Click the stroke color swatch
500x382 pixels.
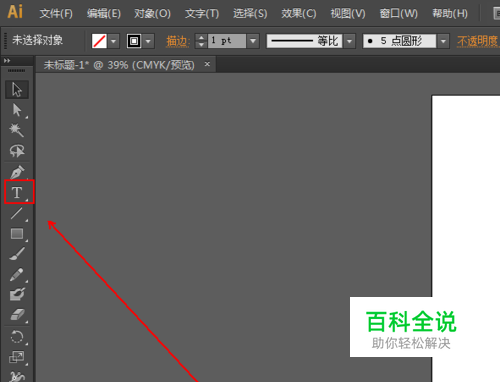[134, 41]
